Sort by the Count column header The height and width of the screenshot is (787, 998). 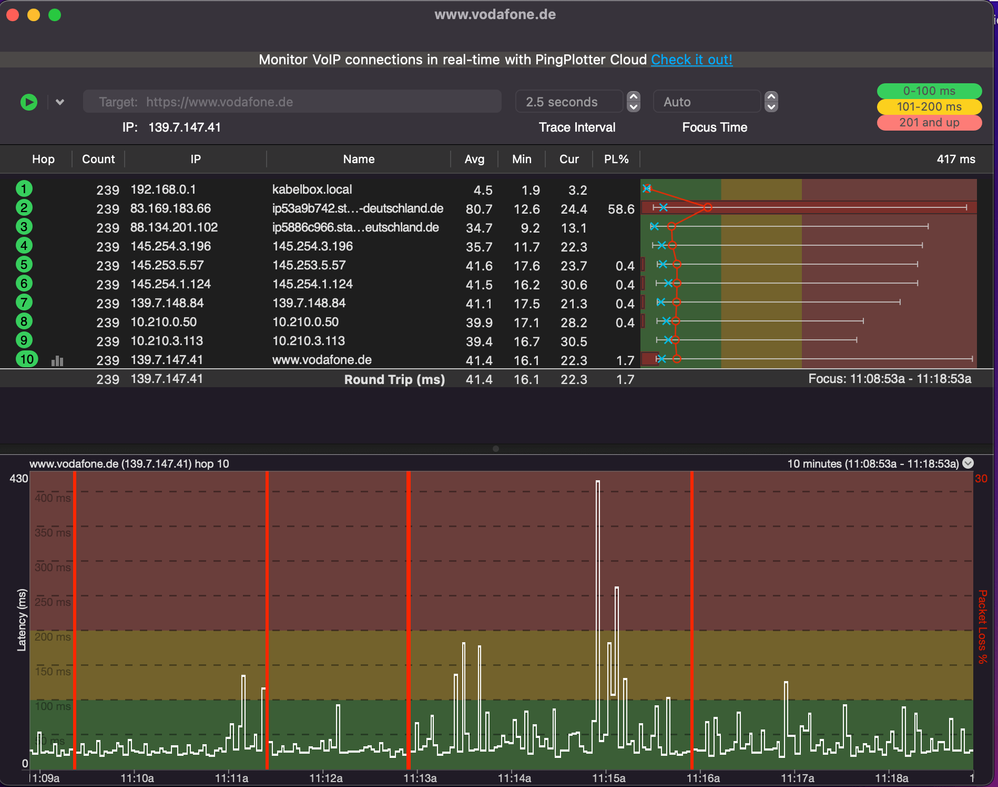98,159
